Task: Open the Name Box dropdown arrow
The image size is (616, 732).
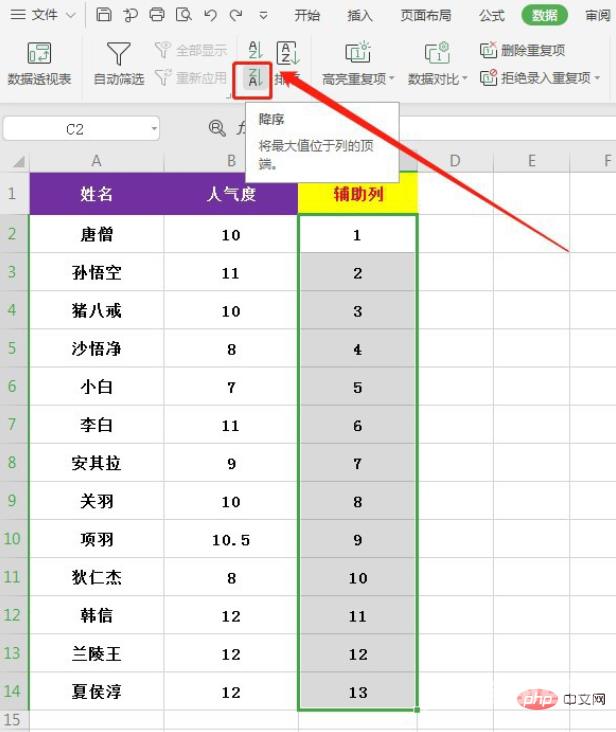Action: coord(154,128)
